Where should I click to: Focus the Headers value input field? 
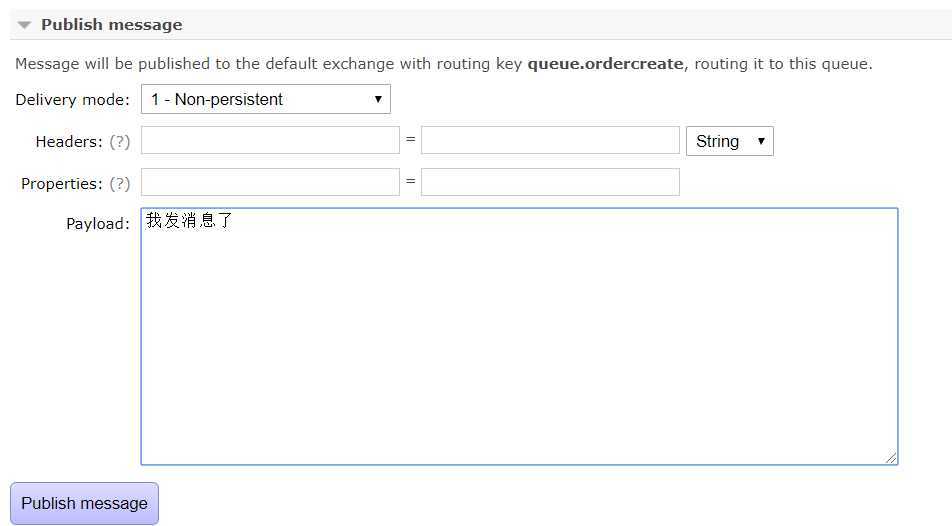550,140
